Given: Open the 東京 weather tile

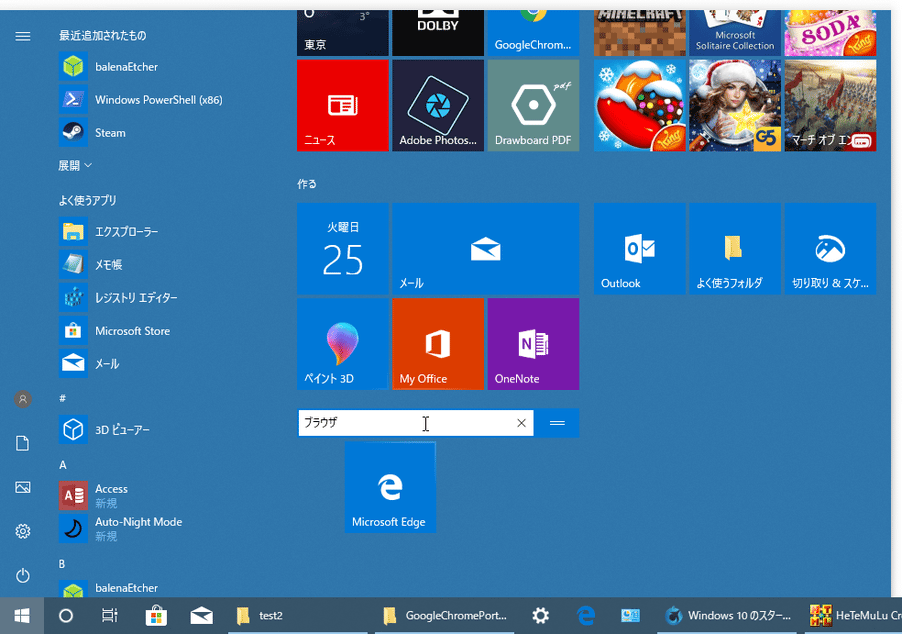Looking at the screenshot, I should pos(343,33).
